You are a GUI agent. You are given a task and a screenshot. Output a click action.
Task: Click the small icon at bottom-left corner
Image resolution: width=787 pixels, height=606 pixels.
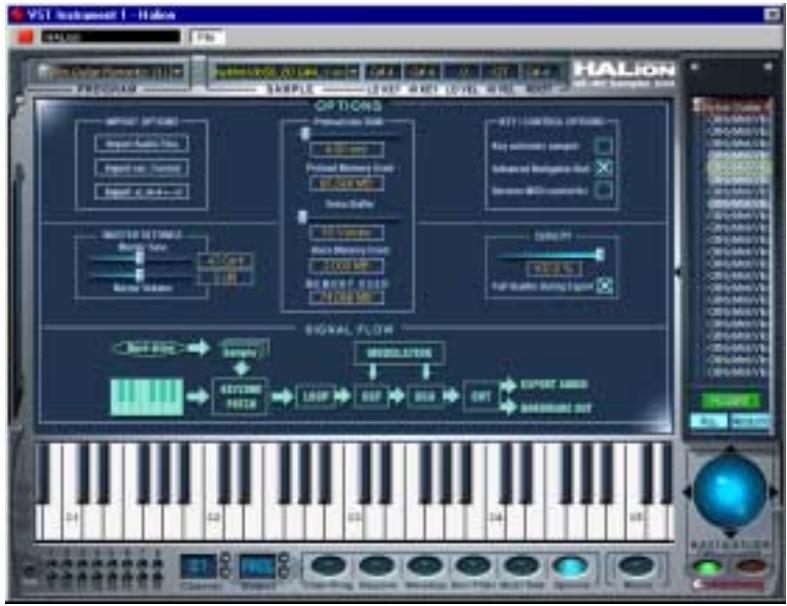(30, 571)
